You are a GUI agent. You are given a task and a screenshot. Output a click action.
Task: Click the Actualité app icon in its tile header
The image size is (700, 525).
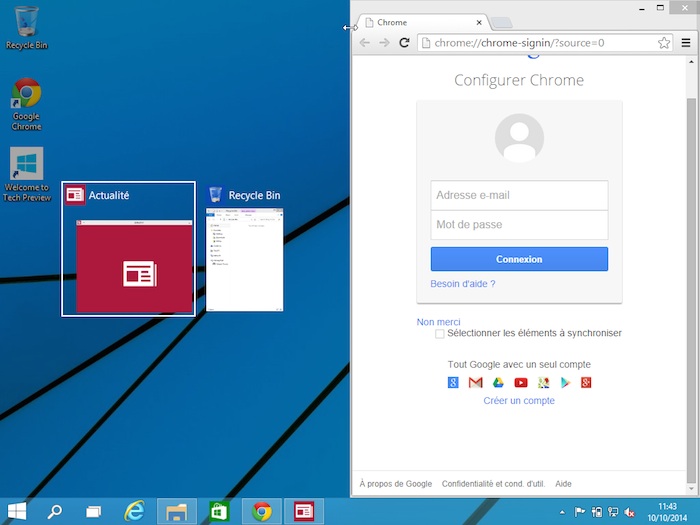pyautogui.click(x=75, y=195)
